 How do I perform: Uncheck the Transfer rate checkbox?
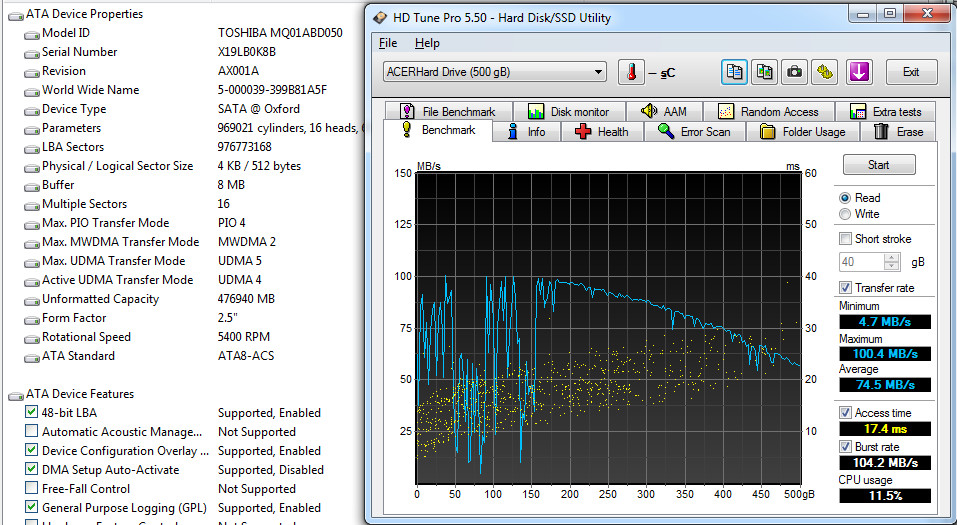pos(846,288)
